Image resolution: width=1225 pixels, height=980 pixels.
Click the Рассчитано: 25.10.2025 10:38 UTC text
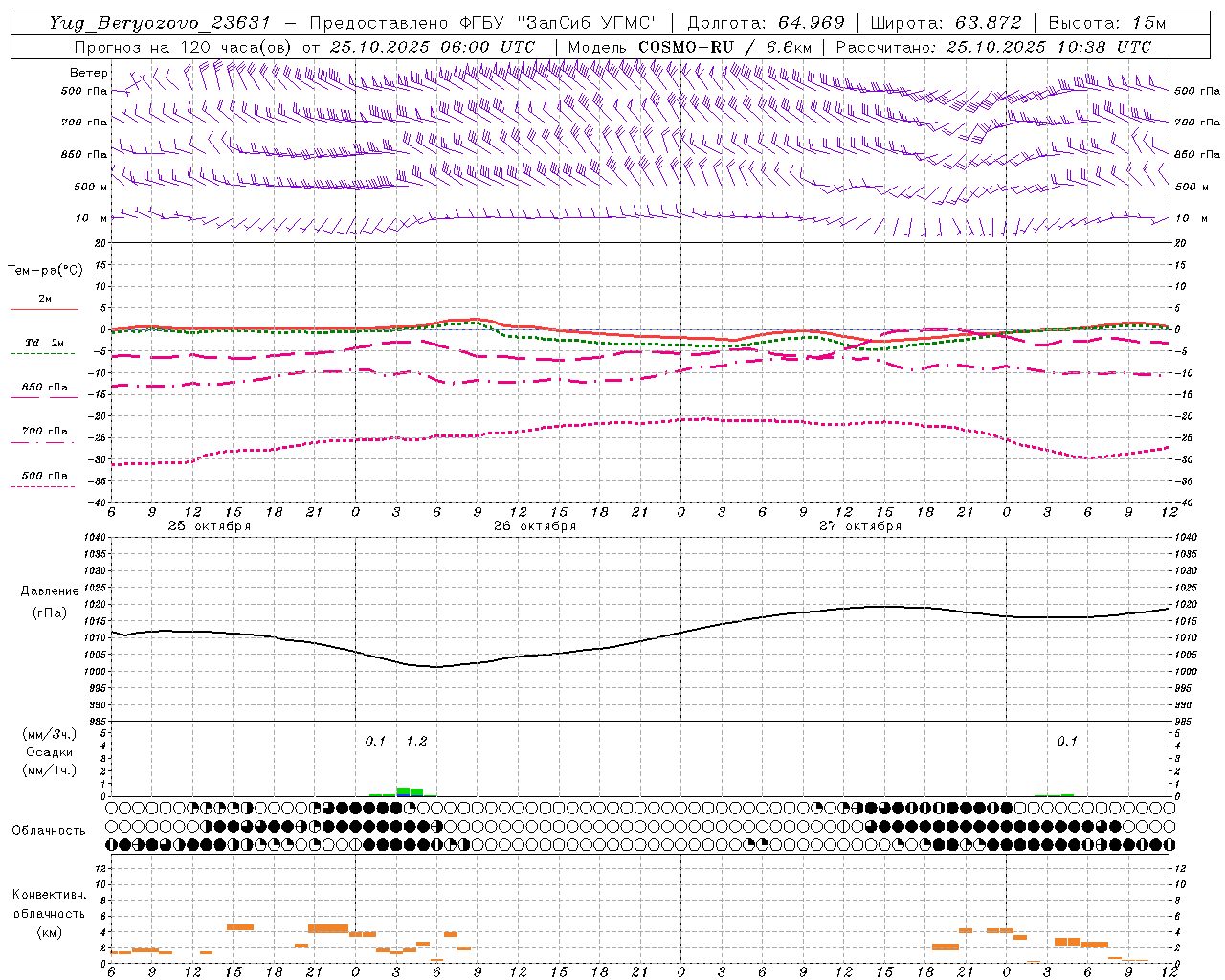click(993, 47)
